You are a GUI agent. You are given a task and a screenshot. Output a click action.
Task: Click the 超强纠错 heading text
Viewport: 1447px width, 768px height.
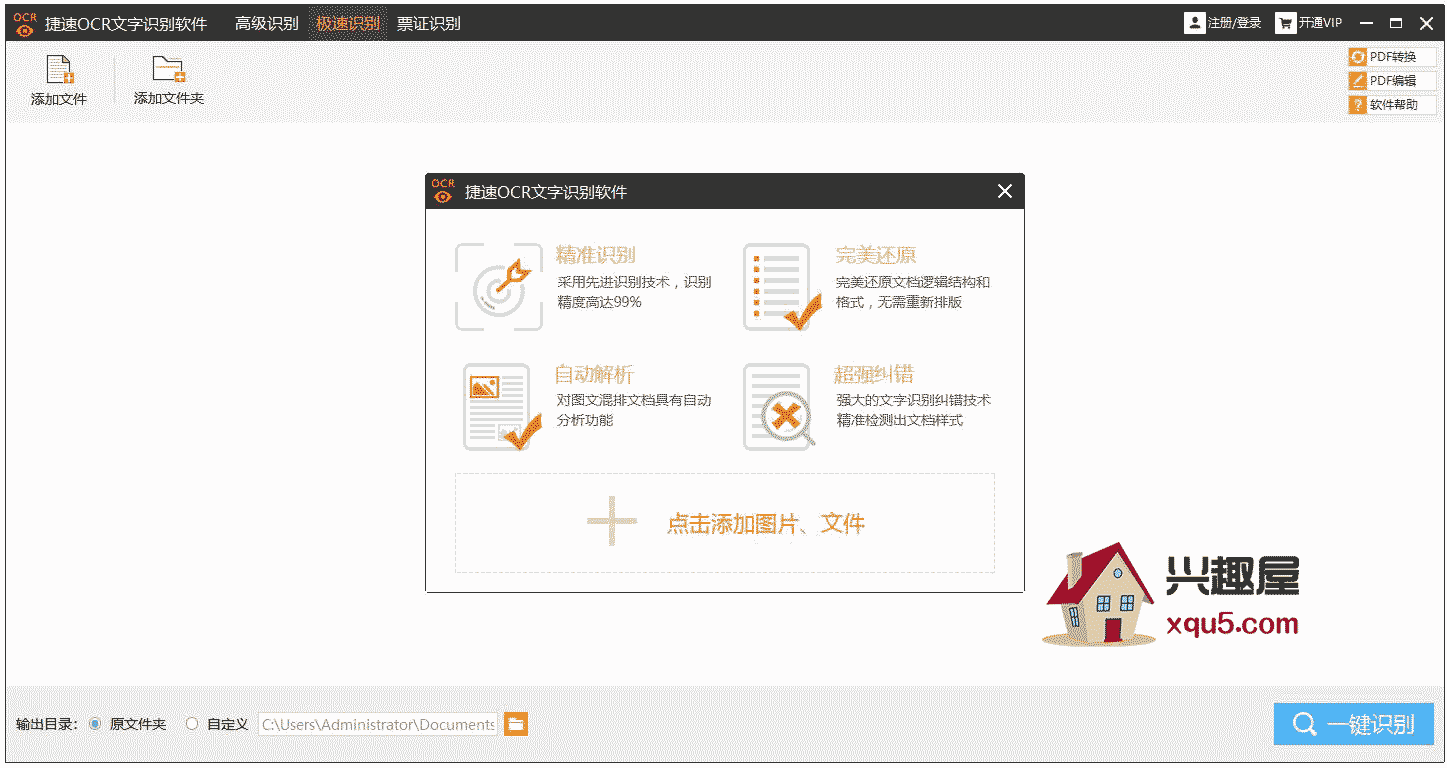coord(874,375)
